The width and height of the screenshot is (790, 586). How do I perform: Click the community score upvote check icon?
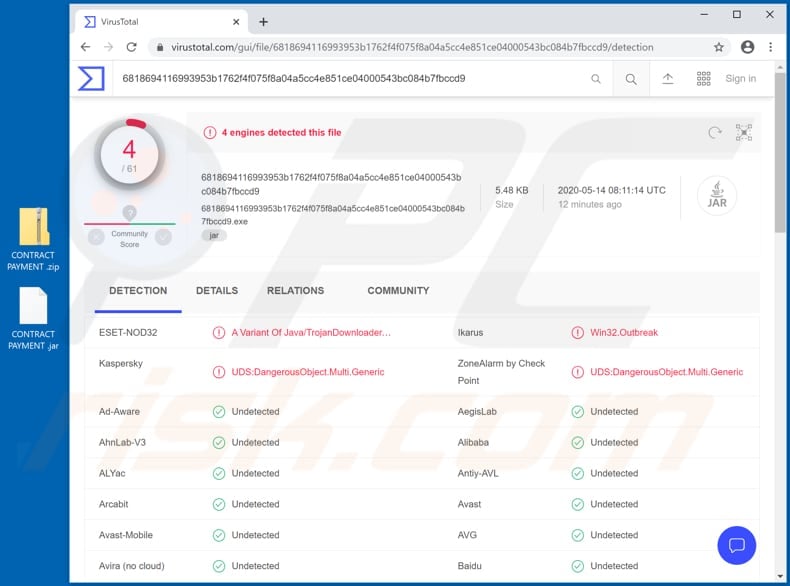163,237
